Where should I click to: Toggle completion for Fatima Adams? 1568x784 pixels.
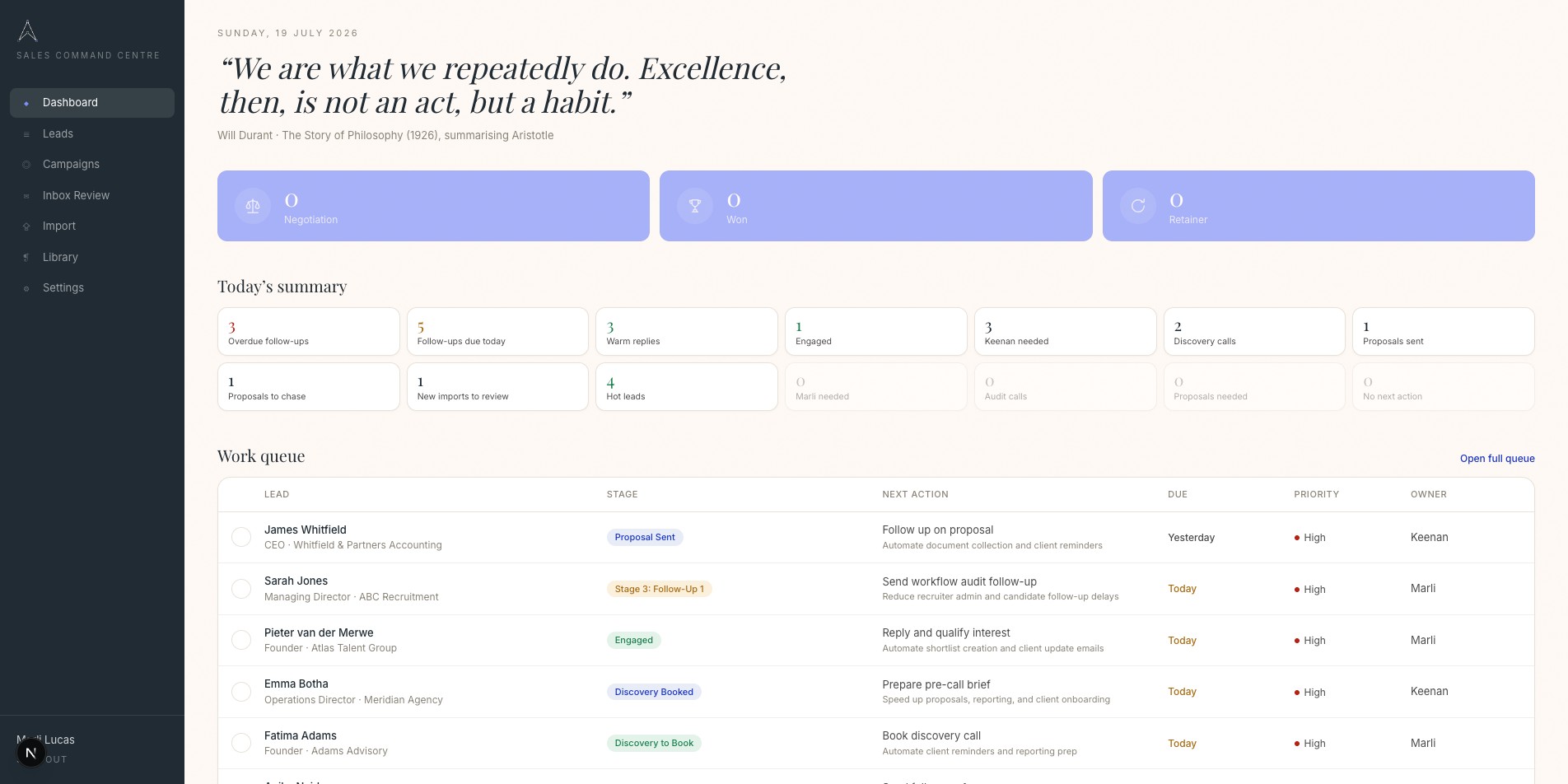click(x=241, y=743)
